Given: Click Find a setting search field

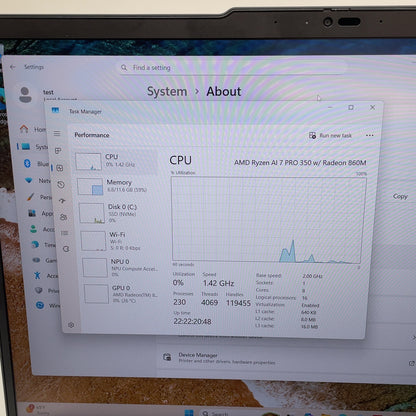Looking at the screenshot, I should (233, 68).
